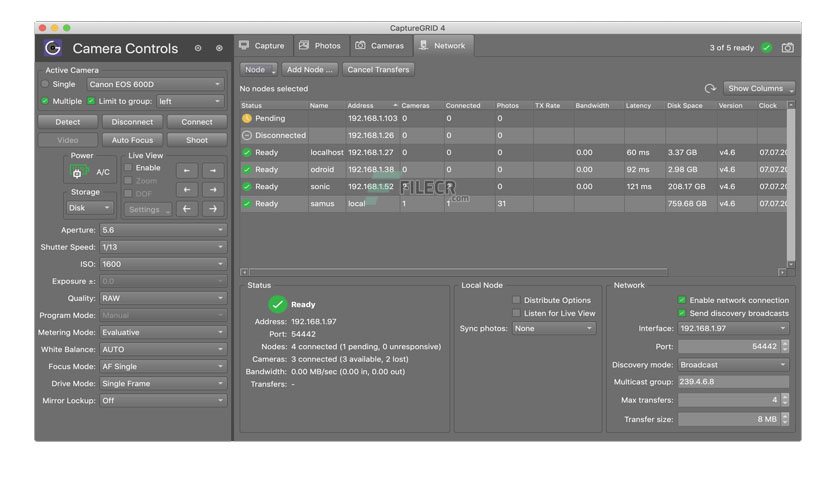Click the Max transfers stepper
Viewport: 836px width, 484px height.
(785, 400)
